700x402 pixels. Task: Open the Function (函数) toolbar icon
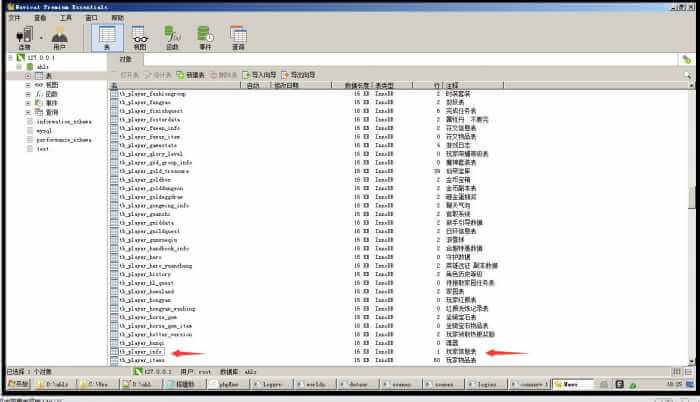pyautogui.click(x=172, y=38)
